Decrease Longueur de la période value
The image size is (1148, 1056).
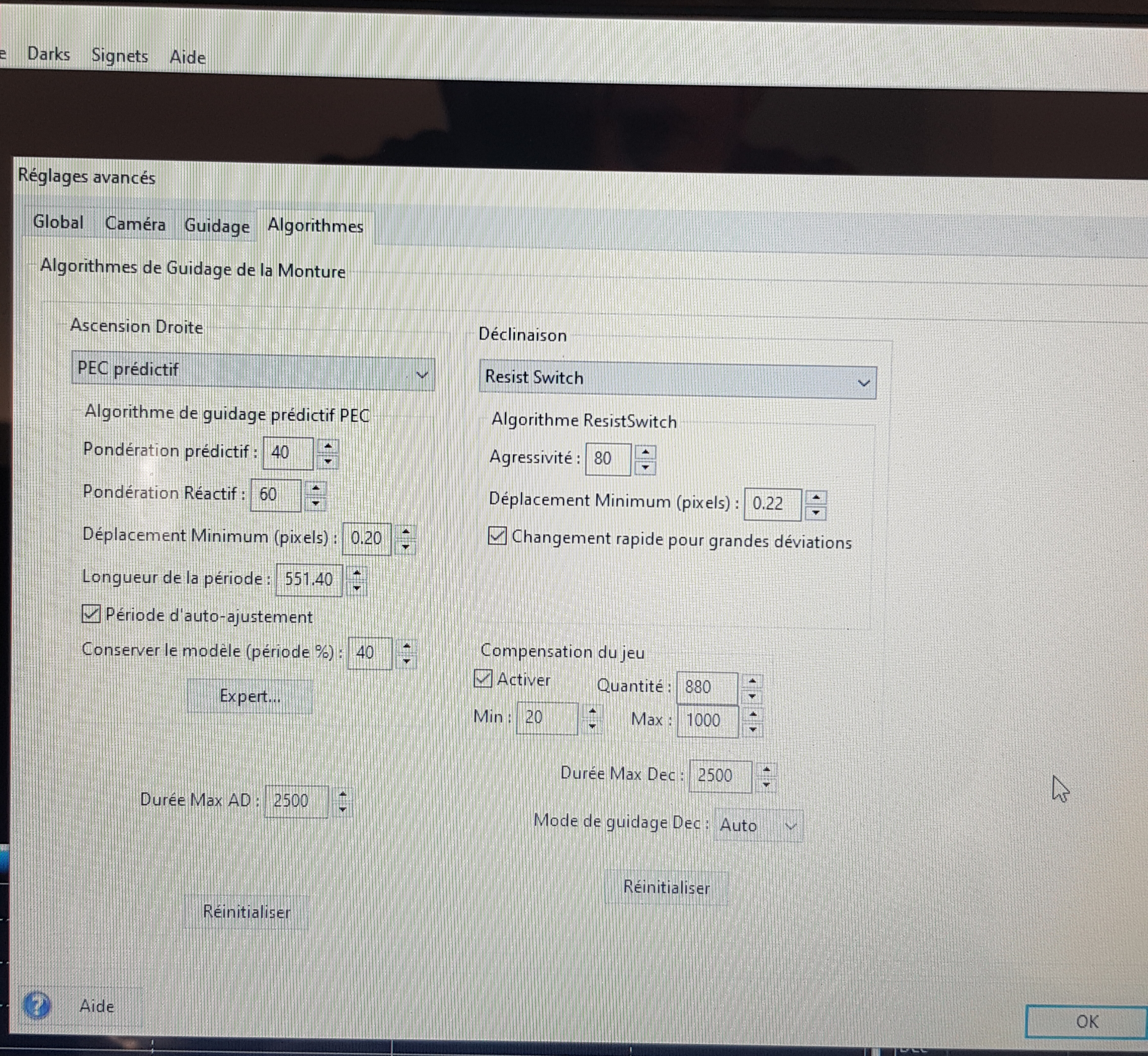357,587
